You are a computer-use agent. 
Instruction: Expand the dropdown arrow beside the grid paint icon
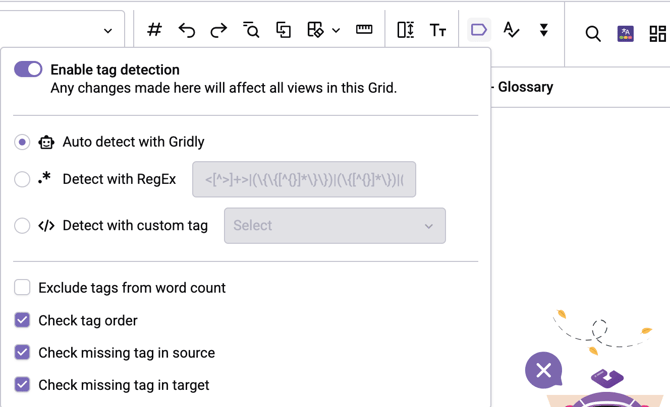point(336,31)
